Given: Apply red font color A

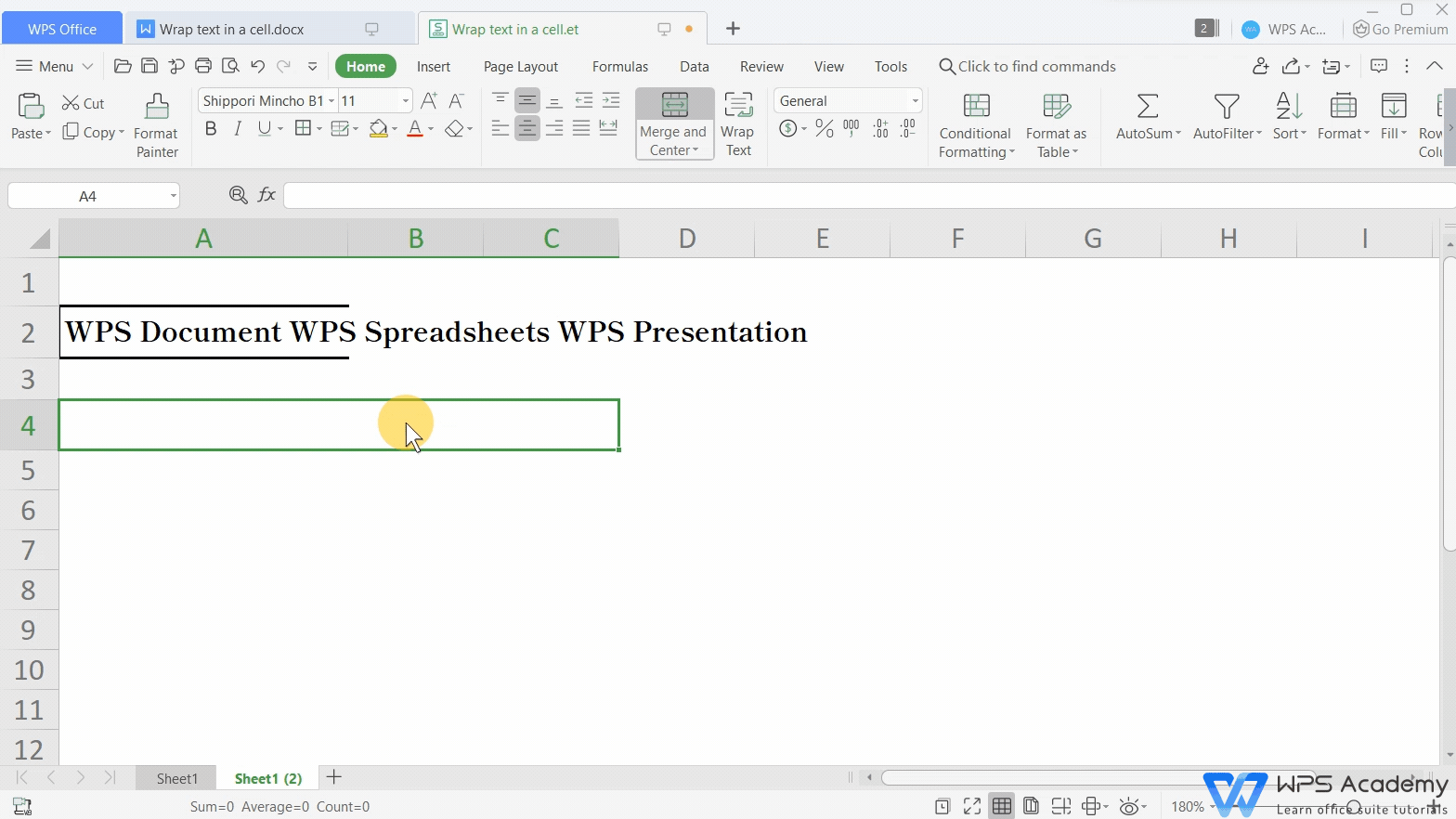Looking at the screenshot, I should [415, 128].
